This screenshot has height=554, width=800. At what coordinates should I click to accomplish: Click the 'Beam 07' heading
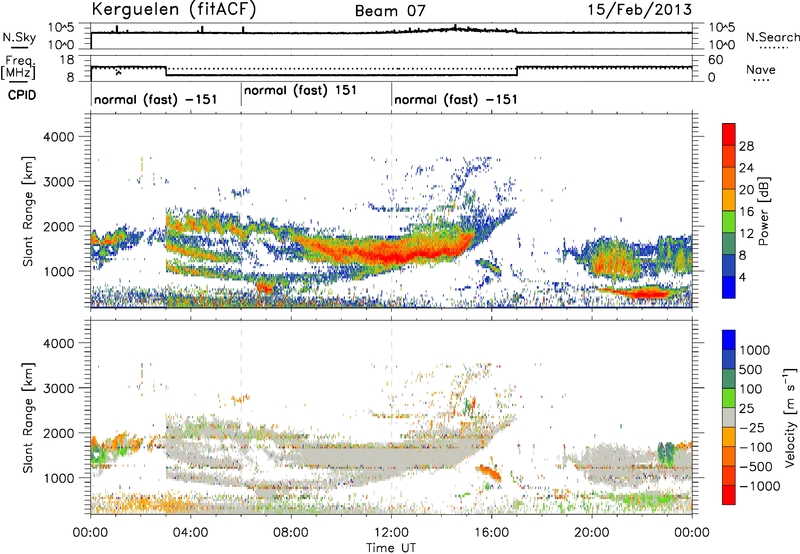[x=390, y=11]
